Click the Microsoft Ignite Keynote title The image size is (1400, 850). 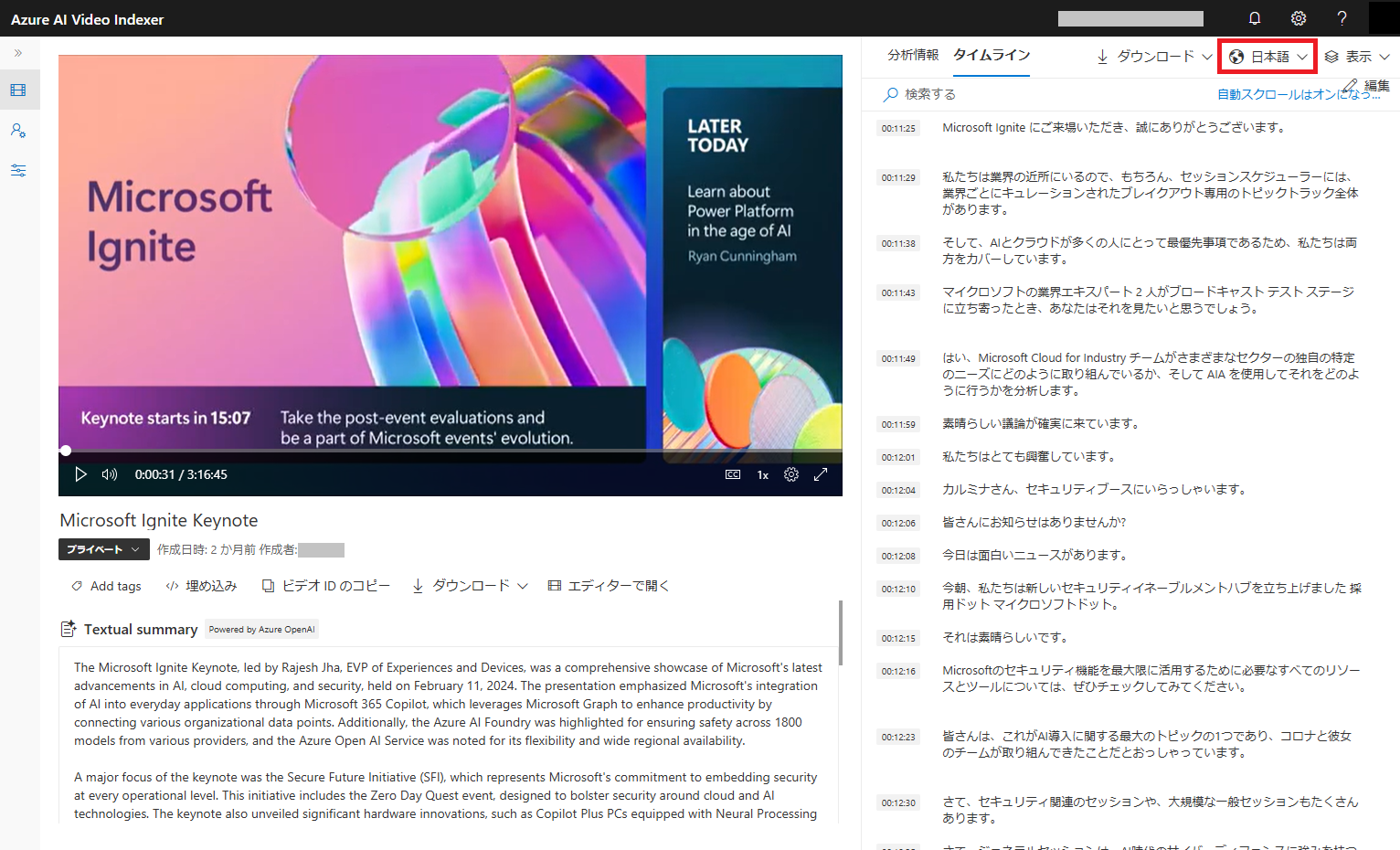coord(159,520)
